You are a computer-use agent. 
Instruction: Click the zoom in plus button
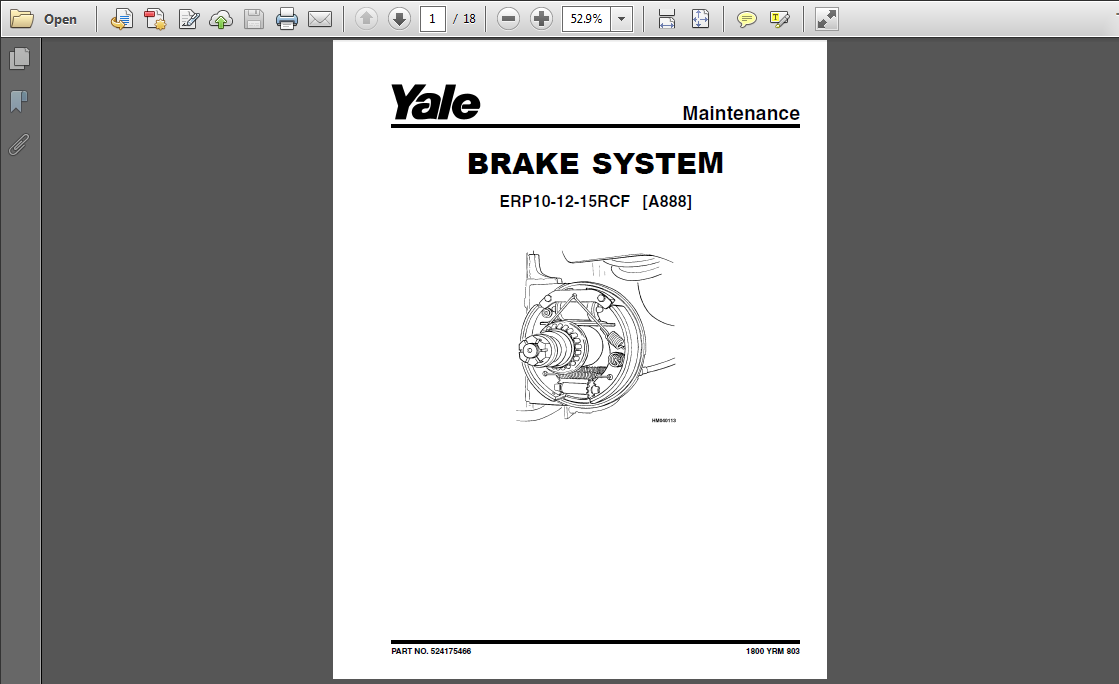pyautogui.click(x=542, y=19)
